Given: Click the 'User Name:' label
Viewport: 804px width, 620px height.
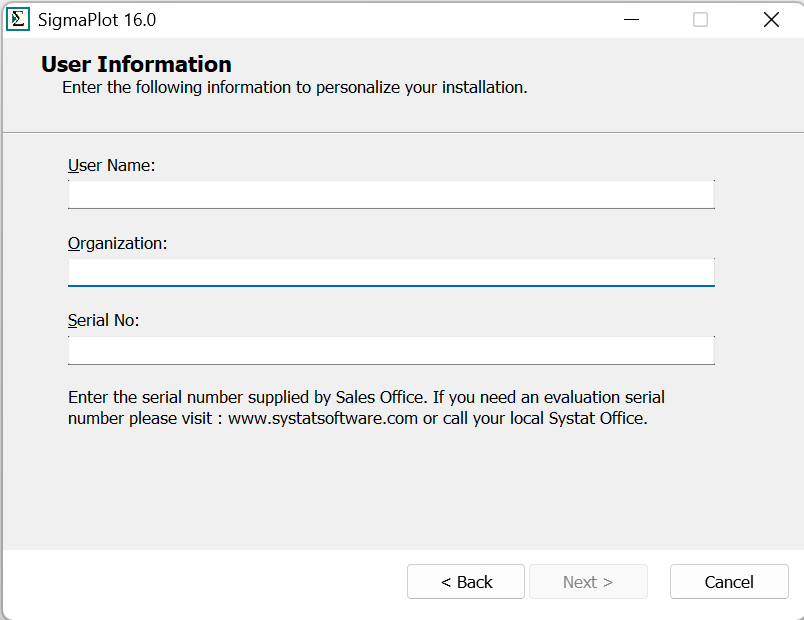Looking at the screenshot, I should (x=111, y=165).
